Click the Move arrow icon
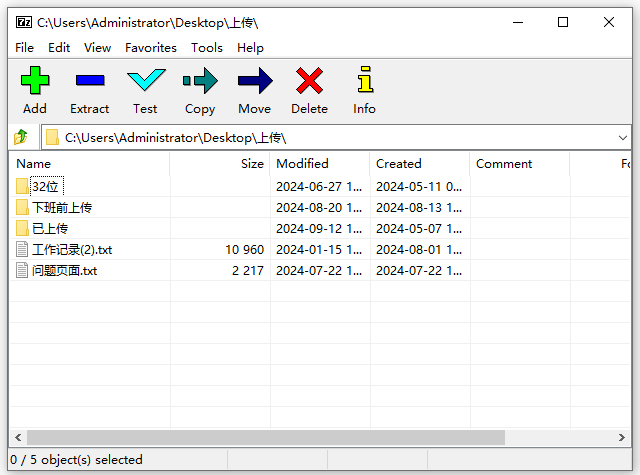 pyautogui.click(x=255, y=81)
